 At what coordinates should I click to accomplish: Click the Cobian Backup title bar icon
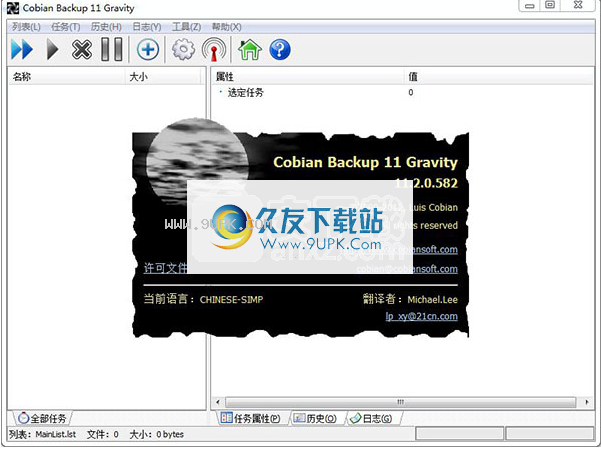(13, 8)
